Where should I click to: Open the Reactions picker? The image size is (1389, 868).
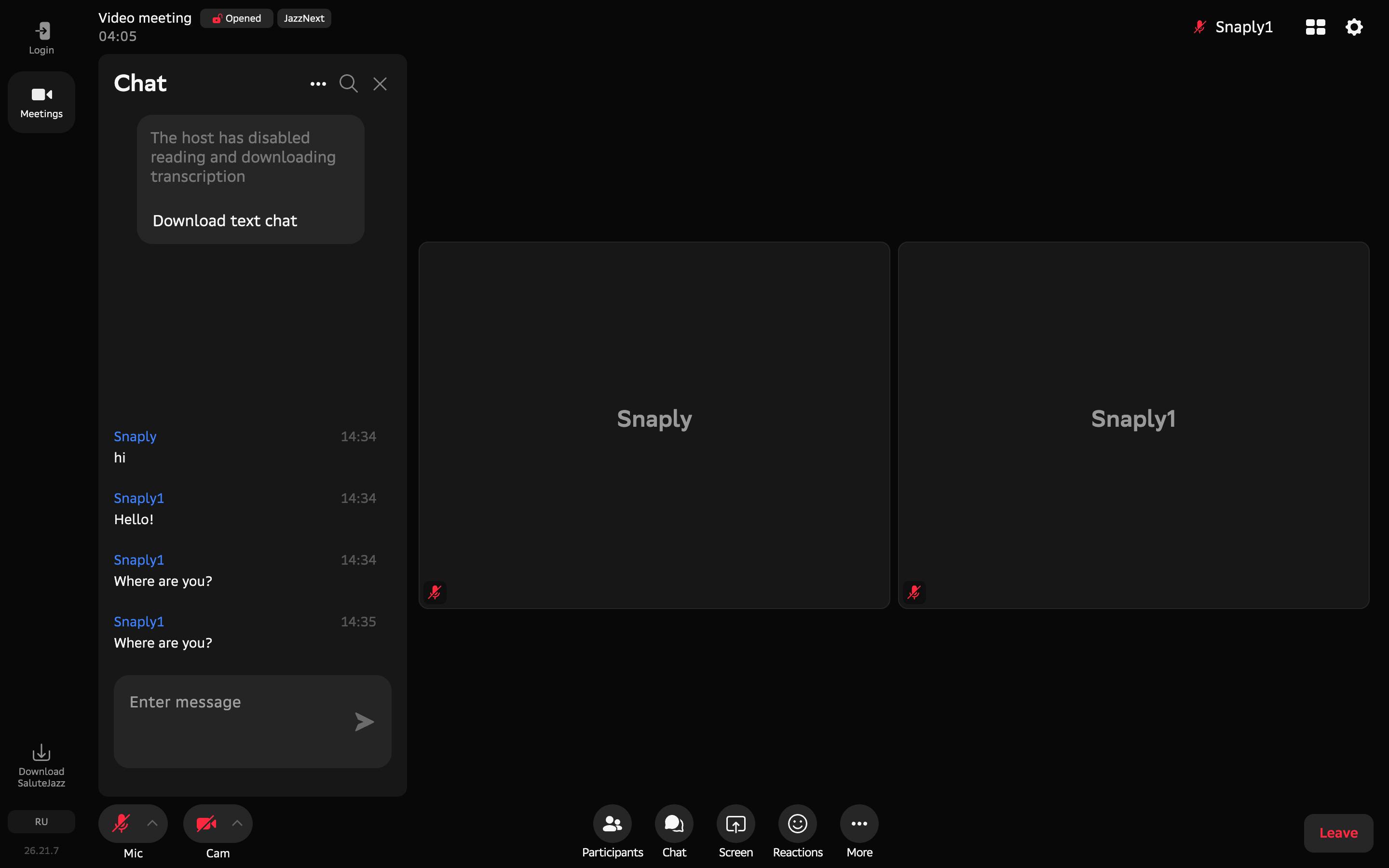click(x=798, y=832)
